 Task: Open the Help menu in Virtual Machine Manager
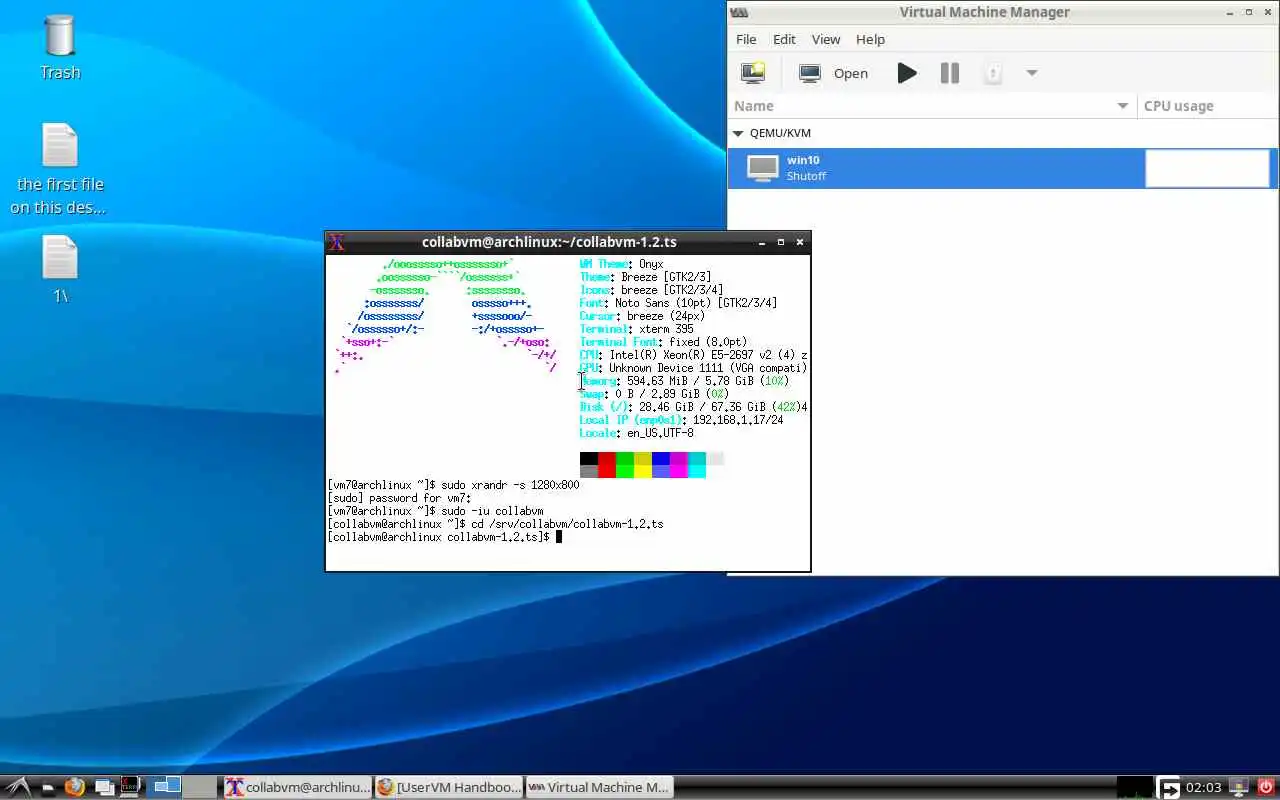pyautogui.click(x=870, y=39)
